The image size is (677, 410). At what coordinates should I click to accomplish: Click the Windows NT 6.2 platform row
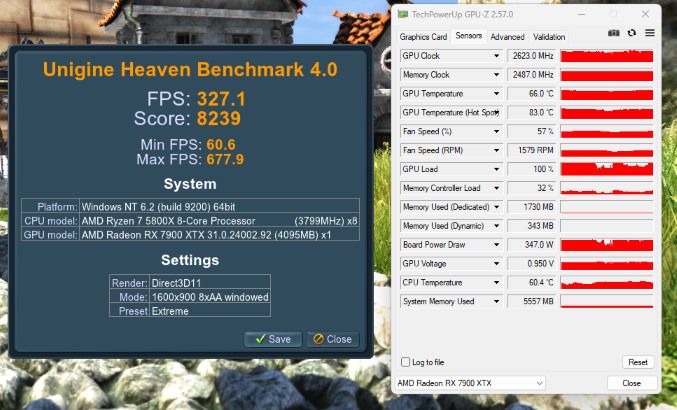(190, 207)
